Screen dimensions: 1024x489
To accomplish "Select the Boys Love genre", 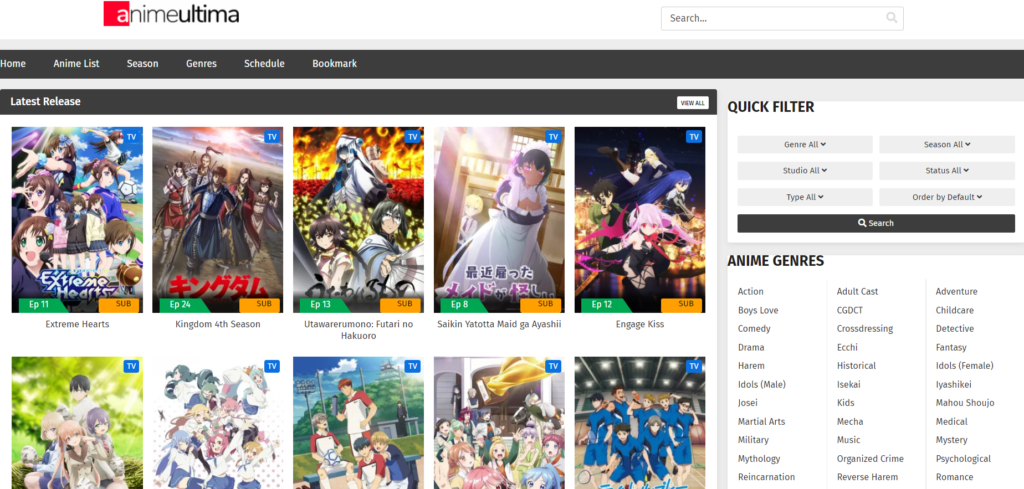I will coord(758,310).
